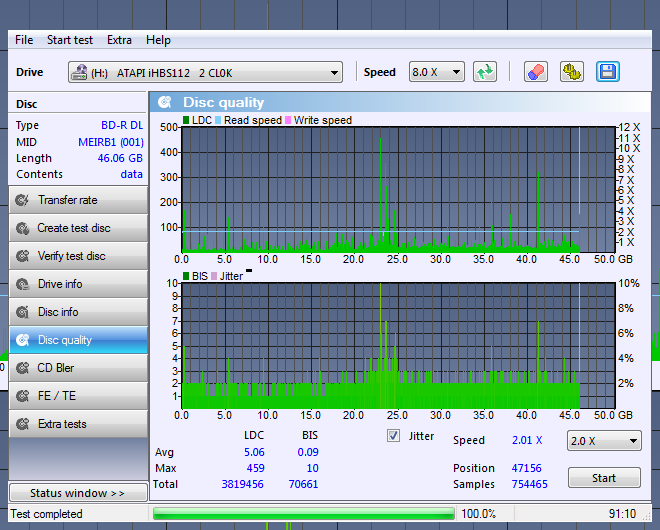Click the BIS lower chart area
The image size is (660, 530).
[x=399, y=346]
